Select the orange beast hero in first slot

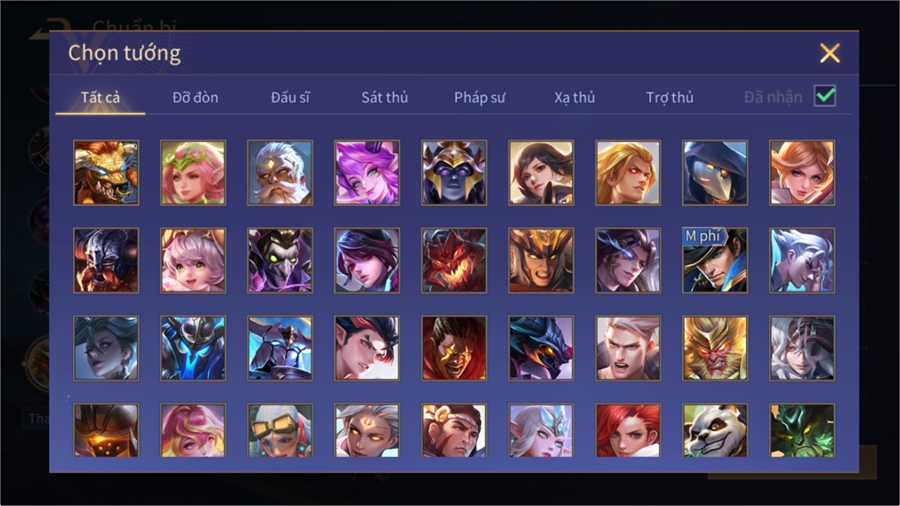click(x=106, y=173)
